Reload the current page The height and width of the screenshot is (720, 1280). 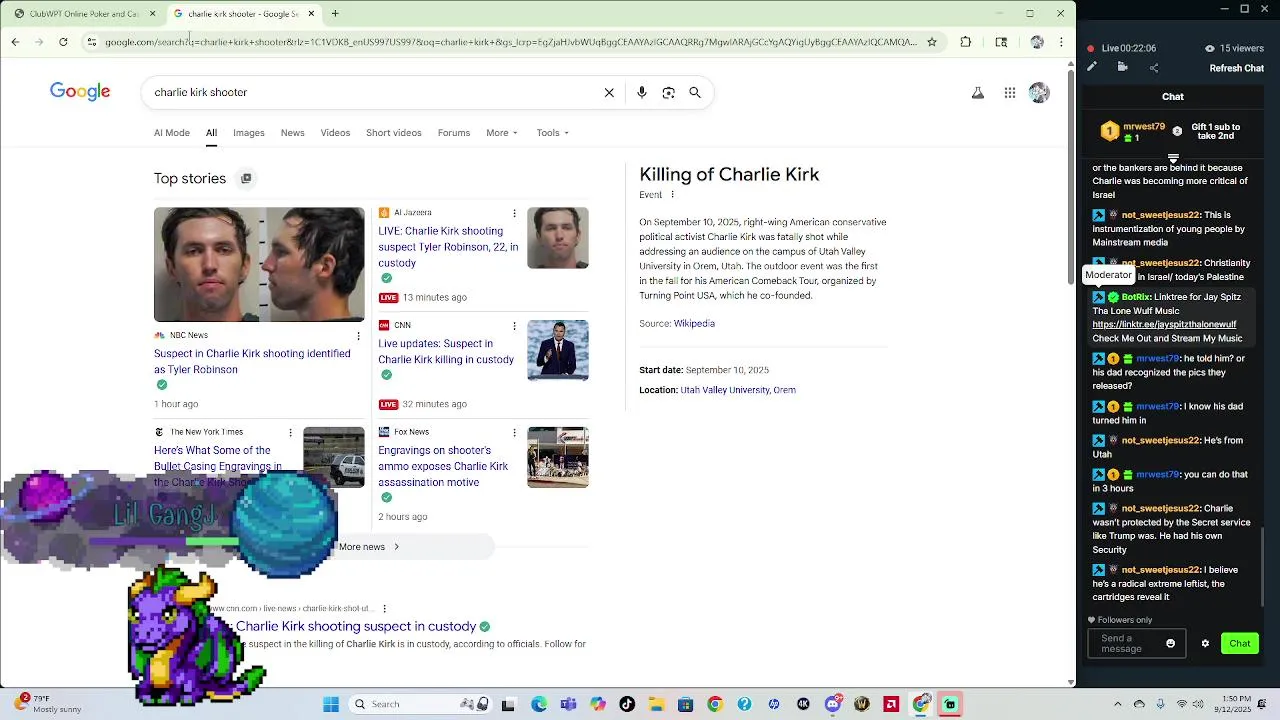[63, 42]
